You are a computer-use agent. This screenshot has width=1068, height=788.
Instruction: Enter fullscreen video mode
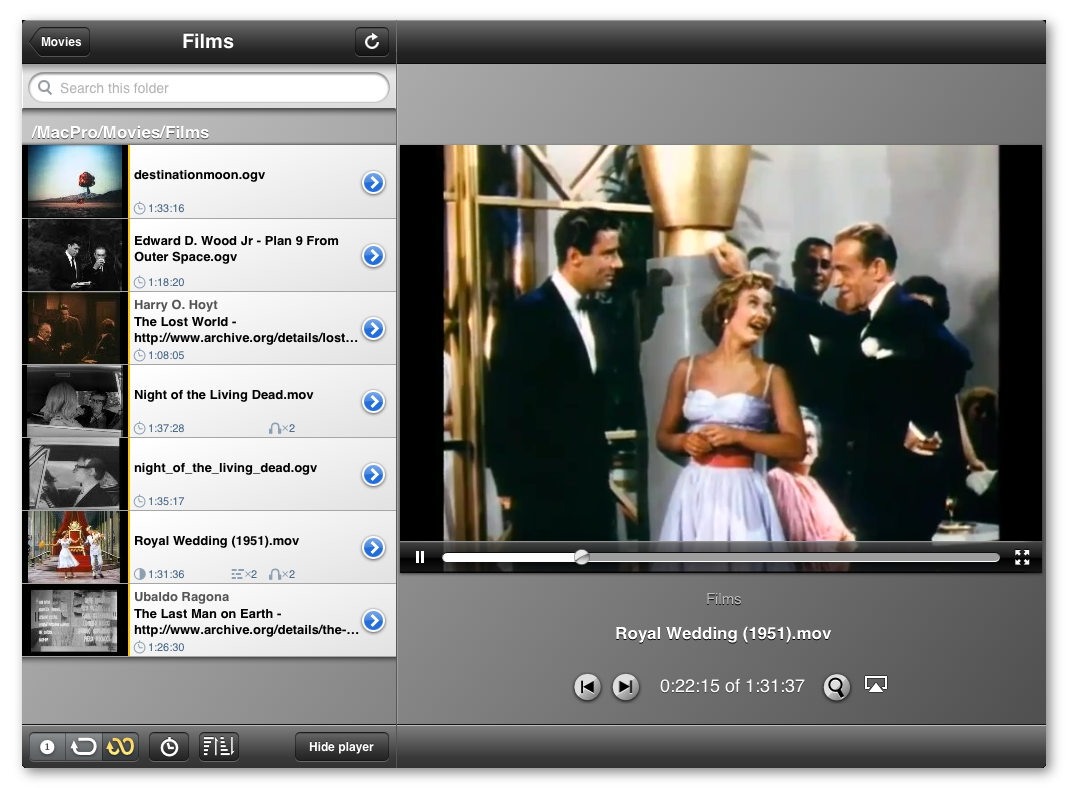(1022, 557)
